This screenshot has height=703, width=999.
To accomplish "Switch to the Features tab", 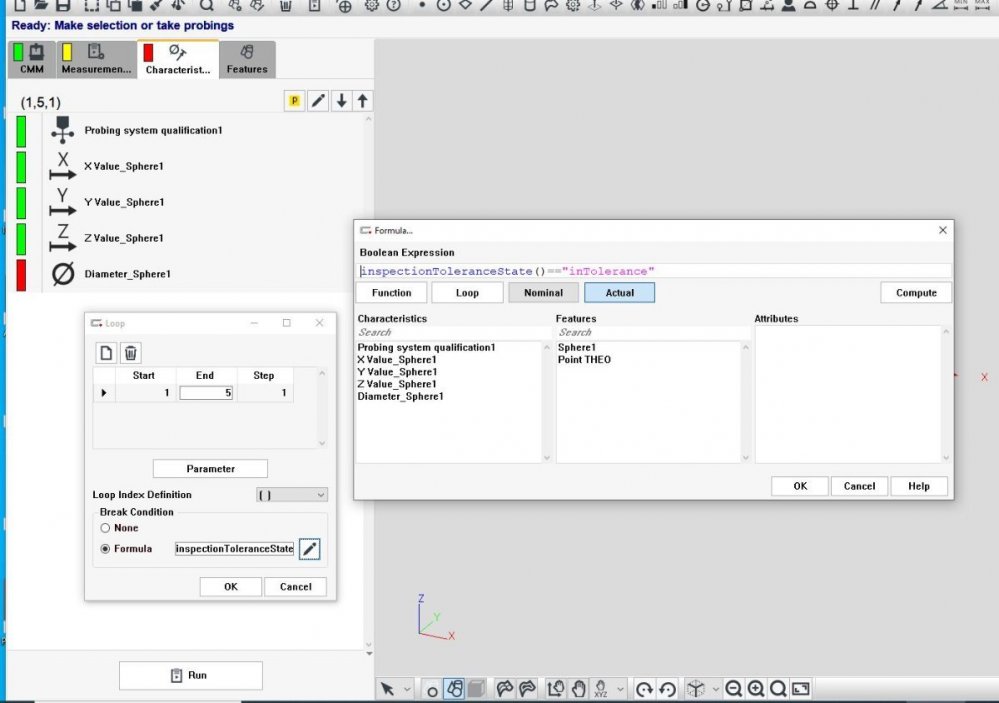I will (x=247, y=60).
